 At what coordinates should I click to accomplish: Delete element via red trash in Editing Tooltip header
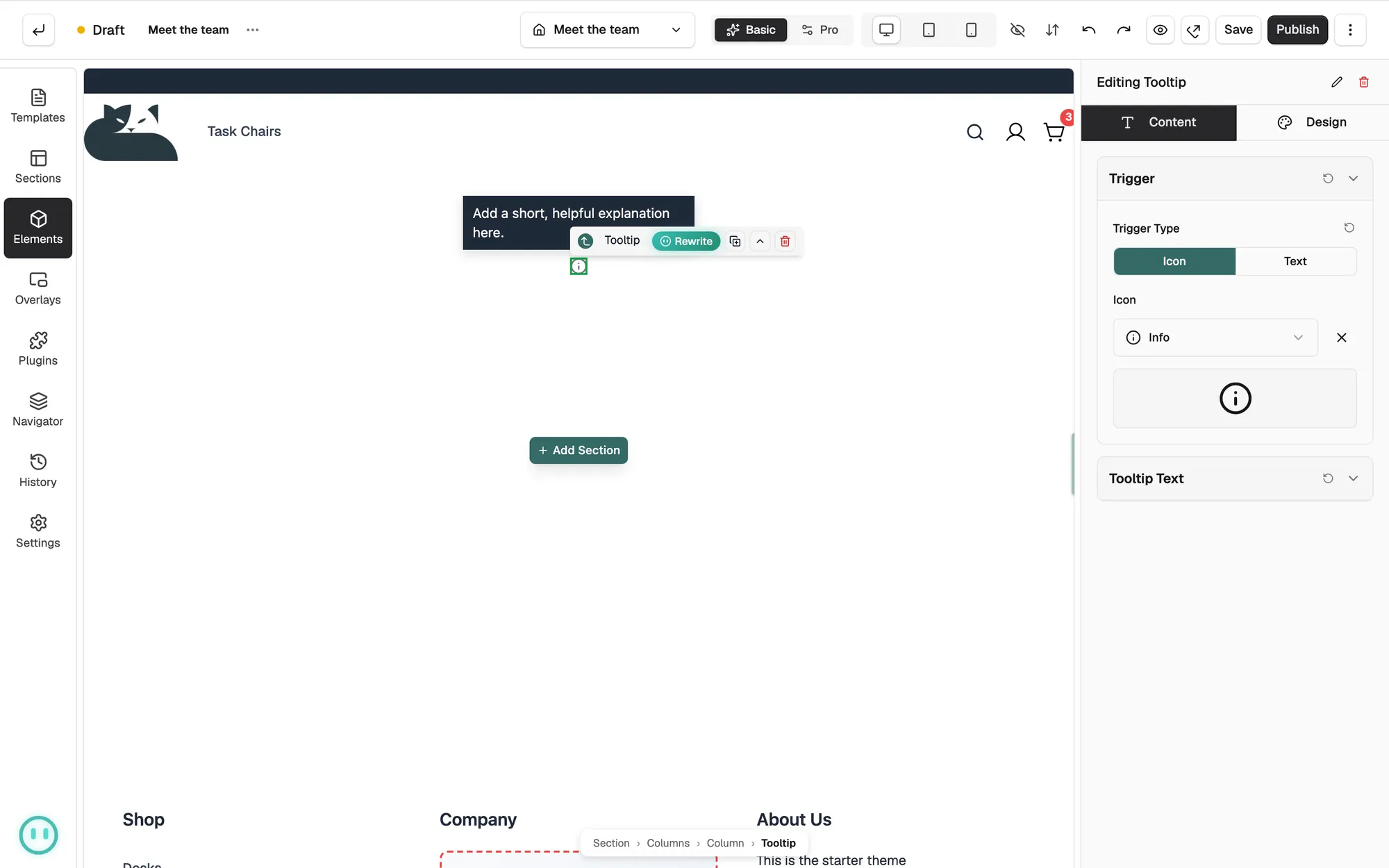pos(1364,82)
